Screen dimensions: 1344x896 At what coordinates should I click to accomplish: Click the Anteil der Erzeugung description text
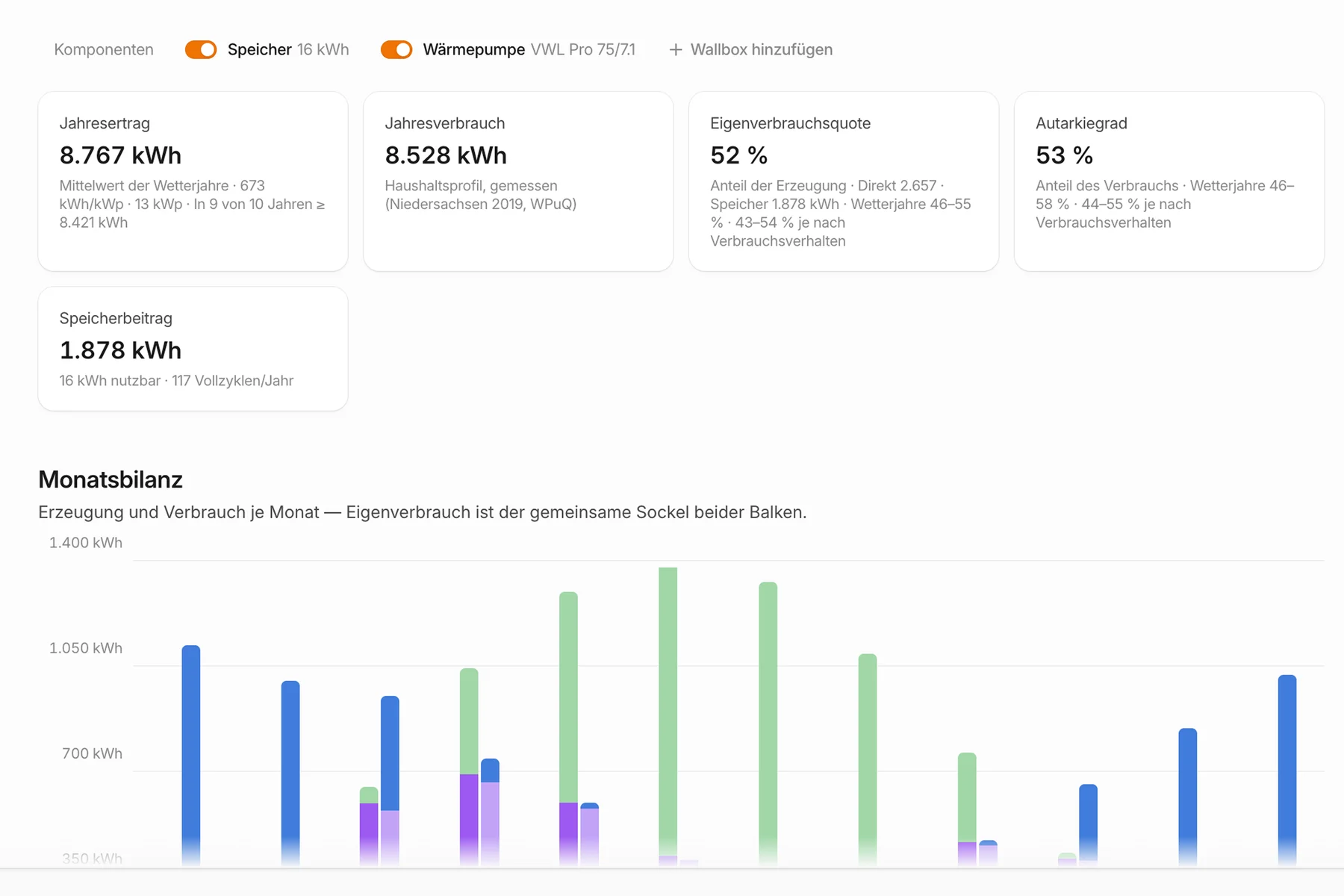pyautogui.click(x=841, y=214)
